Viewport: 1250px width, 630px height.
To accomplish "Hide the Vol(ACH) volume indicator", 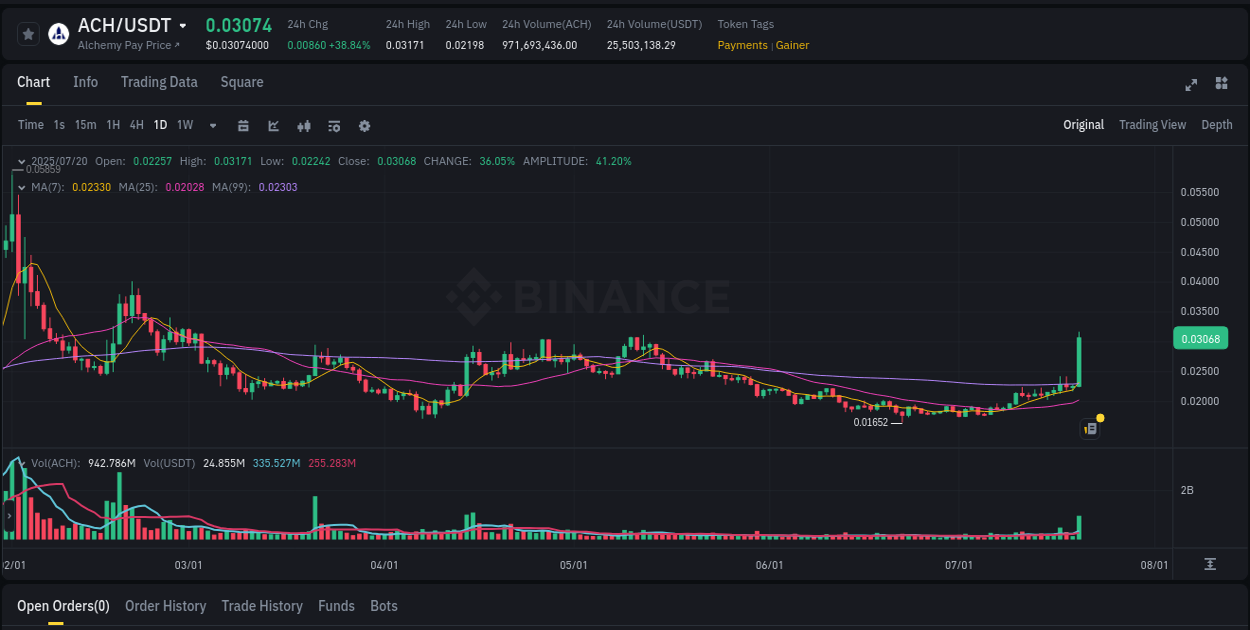I will [x=21, y=462].
